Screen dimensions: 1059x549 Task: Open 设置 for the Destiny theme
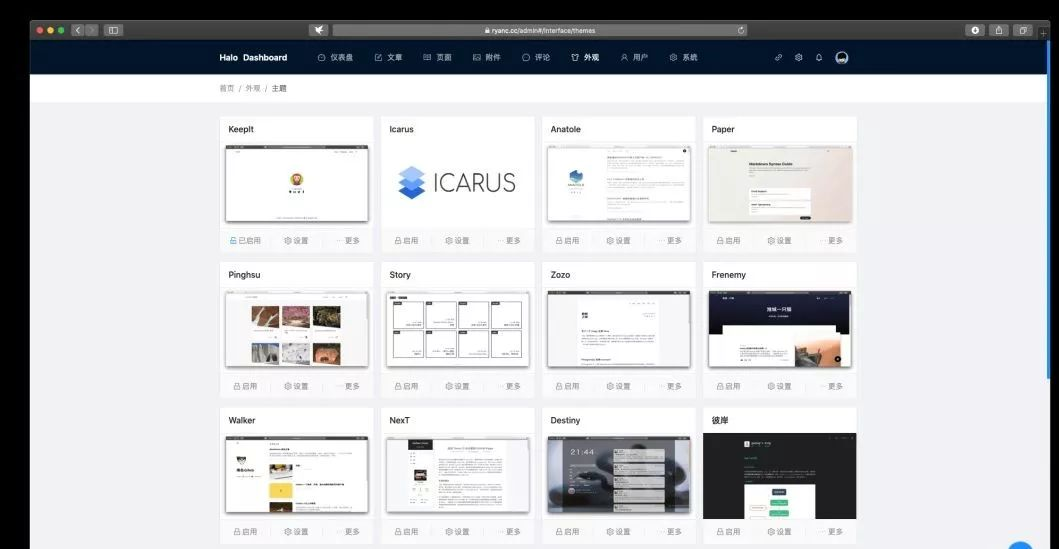[x=618, y=531]
